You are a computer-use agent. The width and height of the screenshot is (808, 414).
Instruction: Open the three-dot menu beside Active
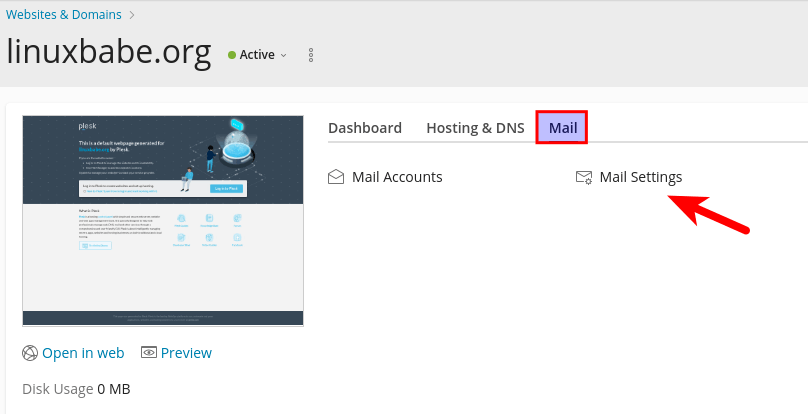click(311, 55)
